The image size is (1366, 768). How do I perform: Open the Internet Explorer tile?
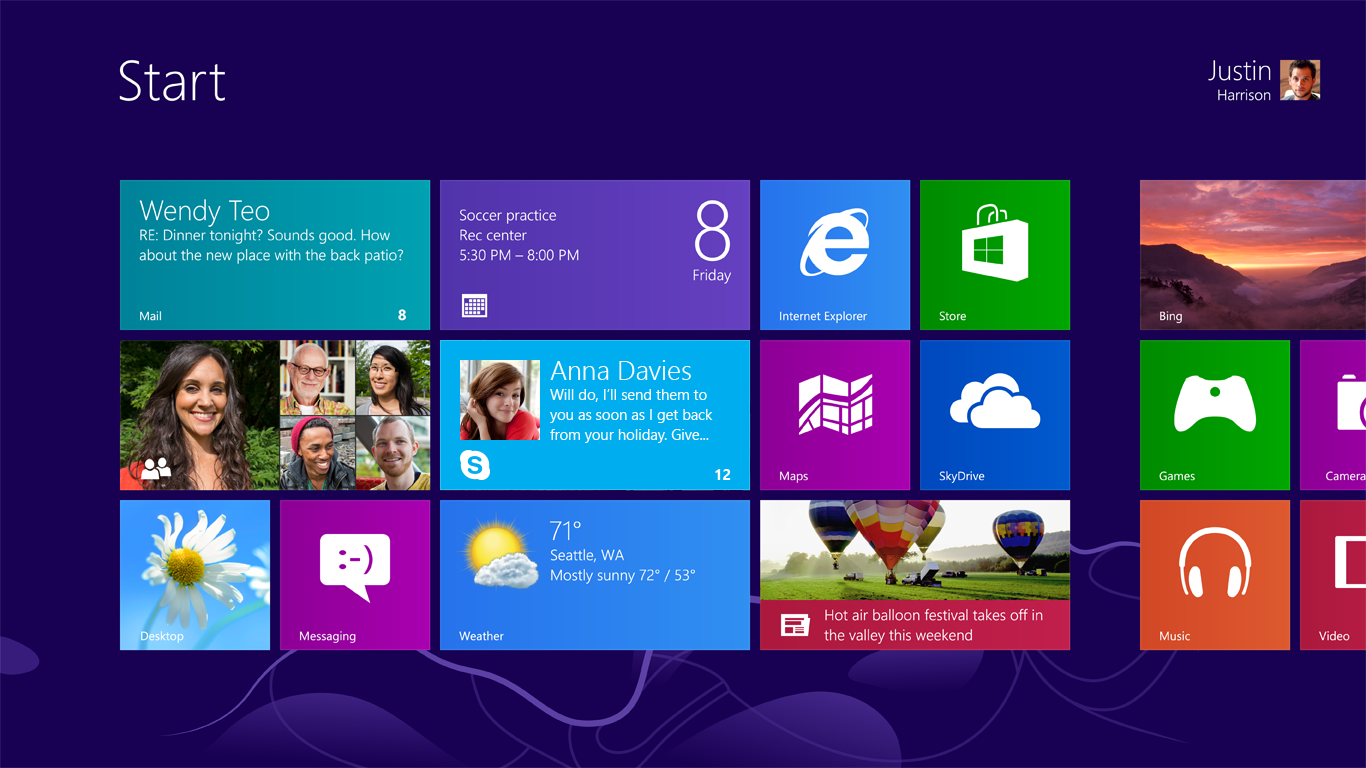tap(835, 255)
